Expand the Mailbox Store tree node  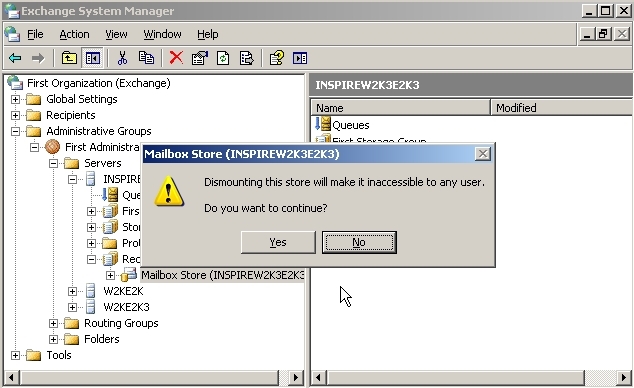pyautogui.click(x=110, y=275)
